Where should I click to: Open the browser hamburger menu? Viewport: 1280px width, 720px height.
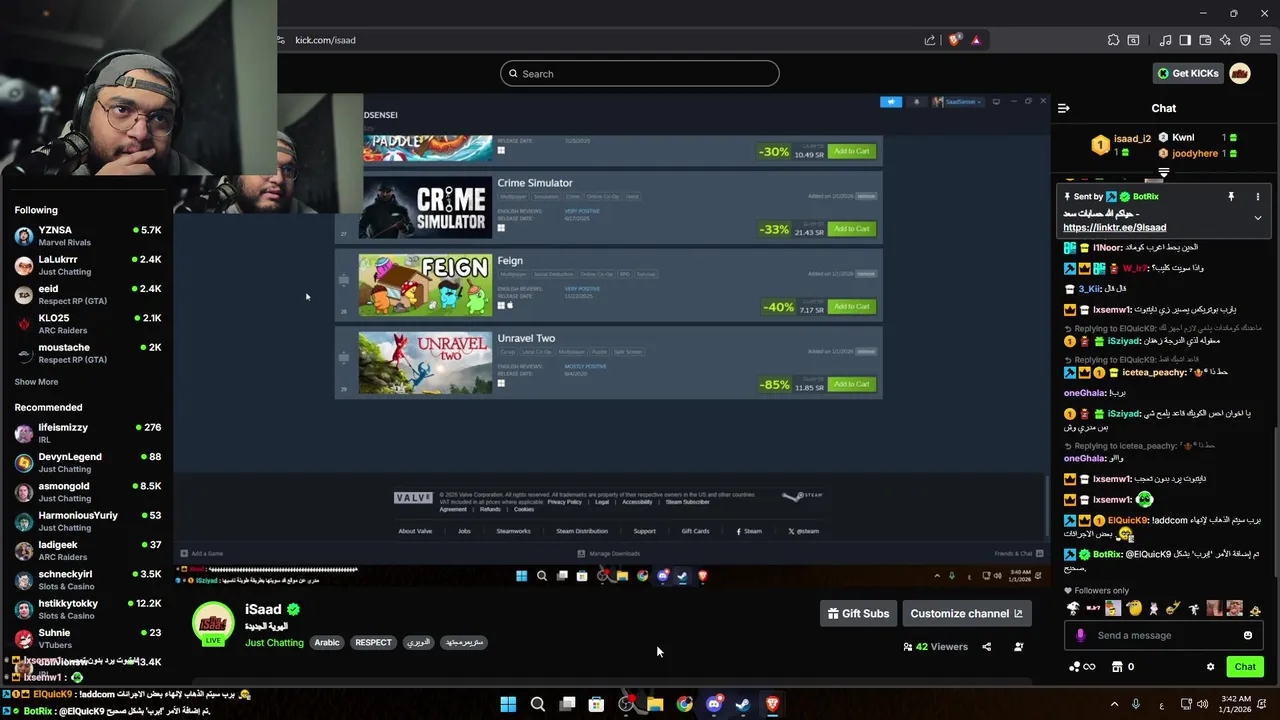[1266, 40]
